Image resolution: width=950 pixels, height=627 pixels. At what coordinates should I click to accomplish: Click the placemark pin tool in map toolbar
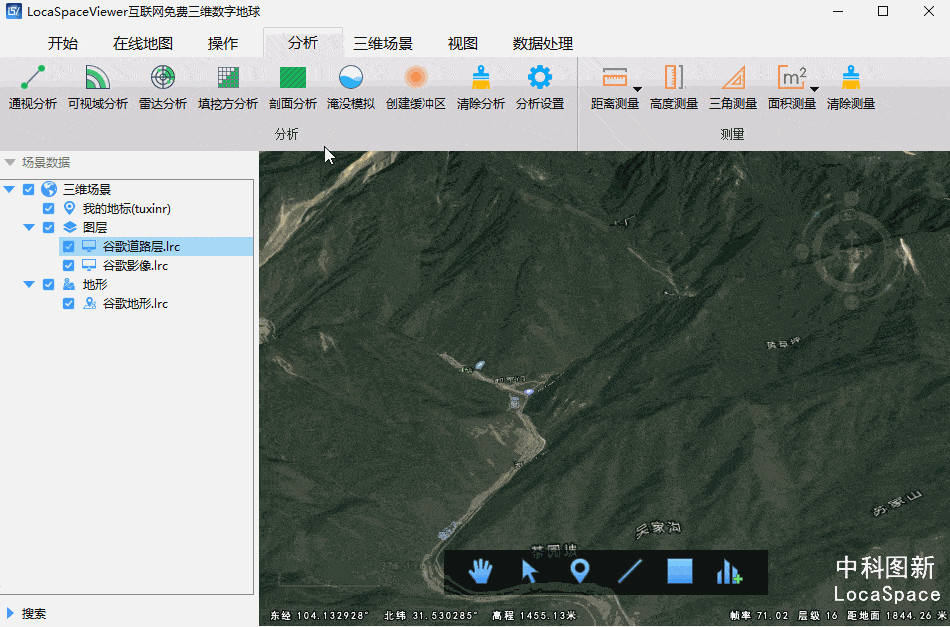pyautogui.click(x=579, y=571)
